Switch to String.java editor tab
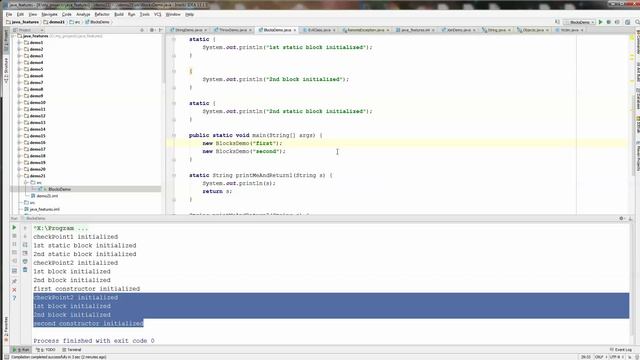This screenshot has height=360, width=640. coord(496,30)
